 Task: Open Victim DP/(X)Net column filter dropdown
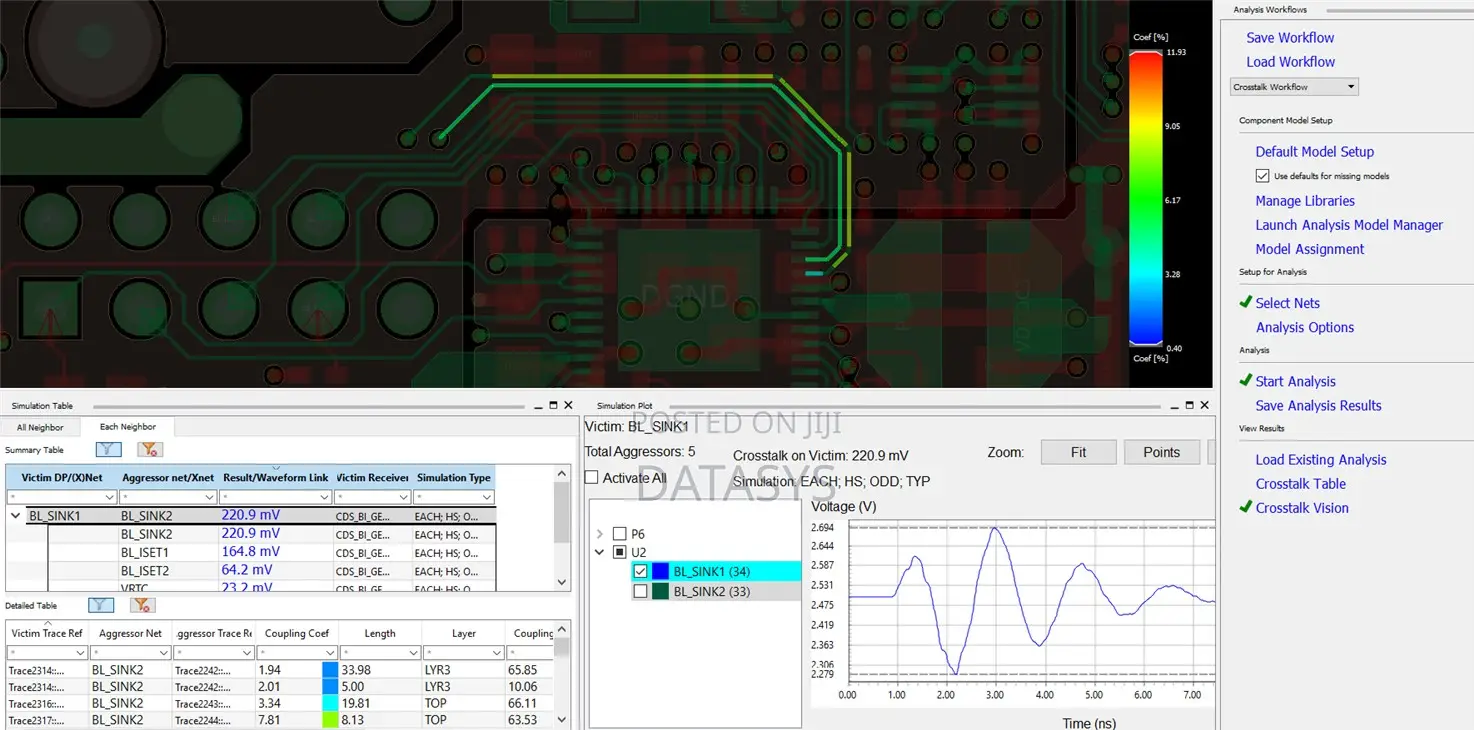(x=109, y=497)
